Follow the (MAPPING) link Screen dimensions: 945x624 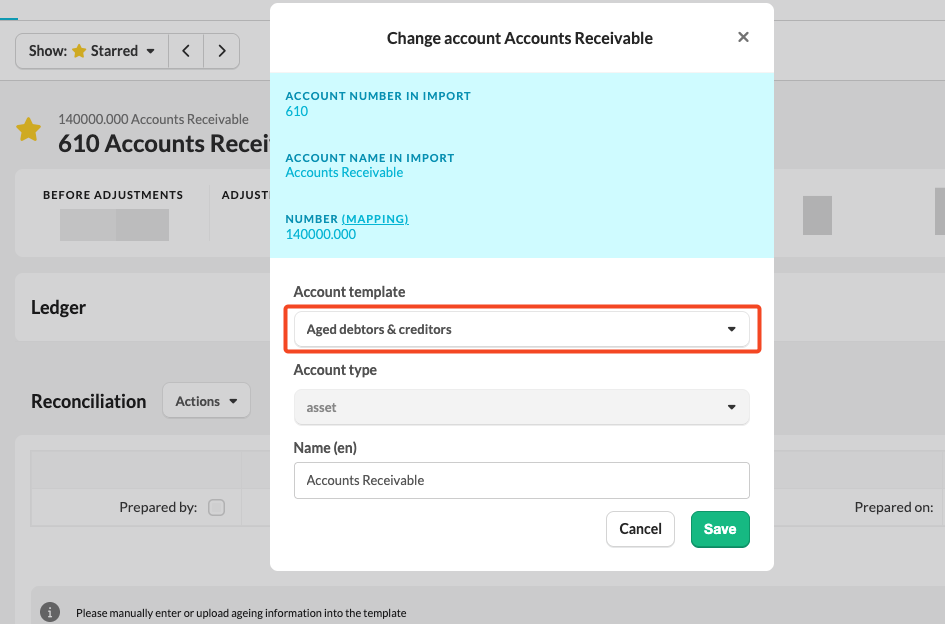coord(375,219)
